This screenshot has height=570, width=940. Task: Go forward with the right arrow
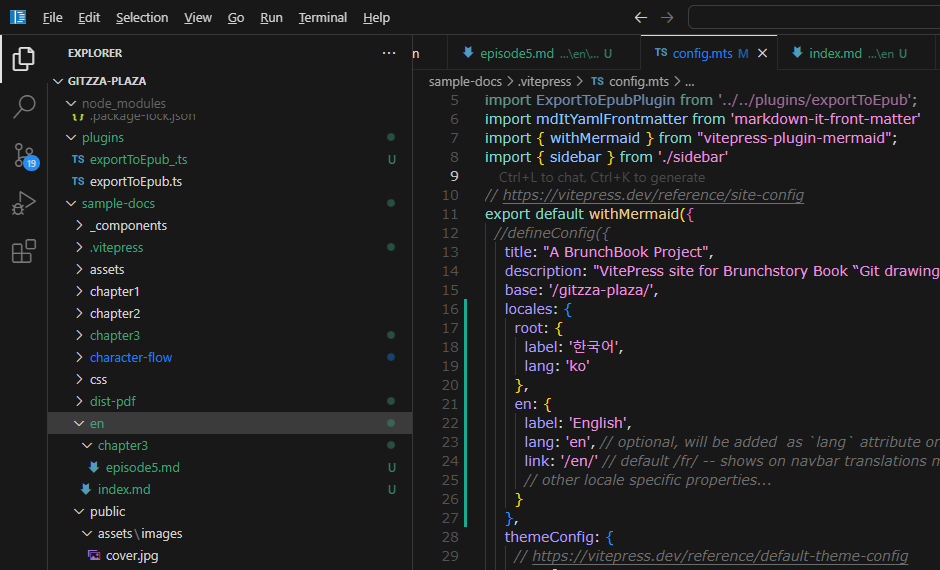point(667,17)
